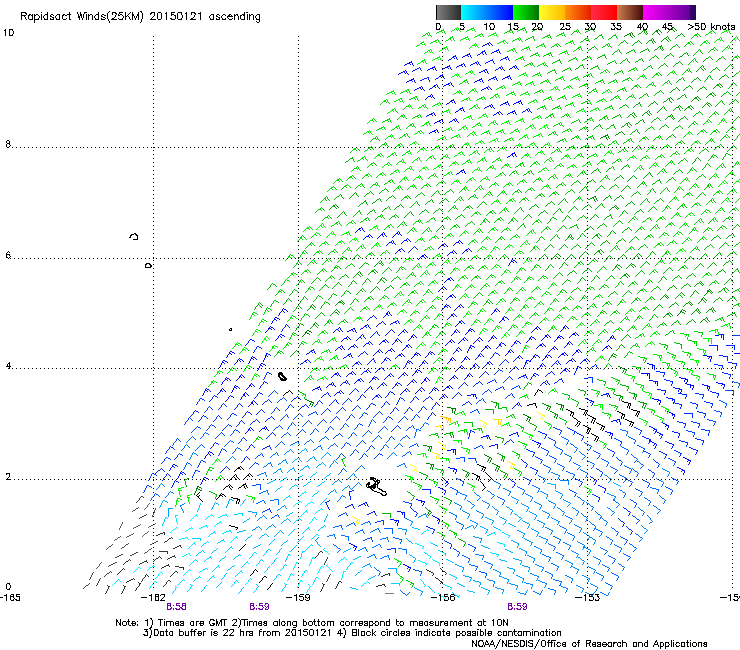Screen dimensions: 740x650
Task: Click the latitude axis label '6'
Action: [x=8, y=255]
